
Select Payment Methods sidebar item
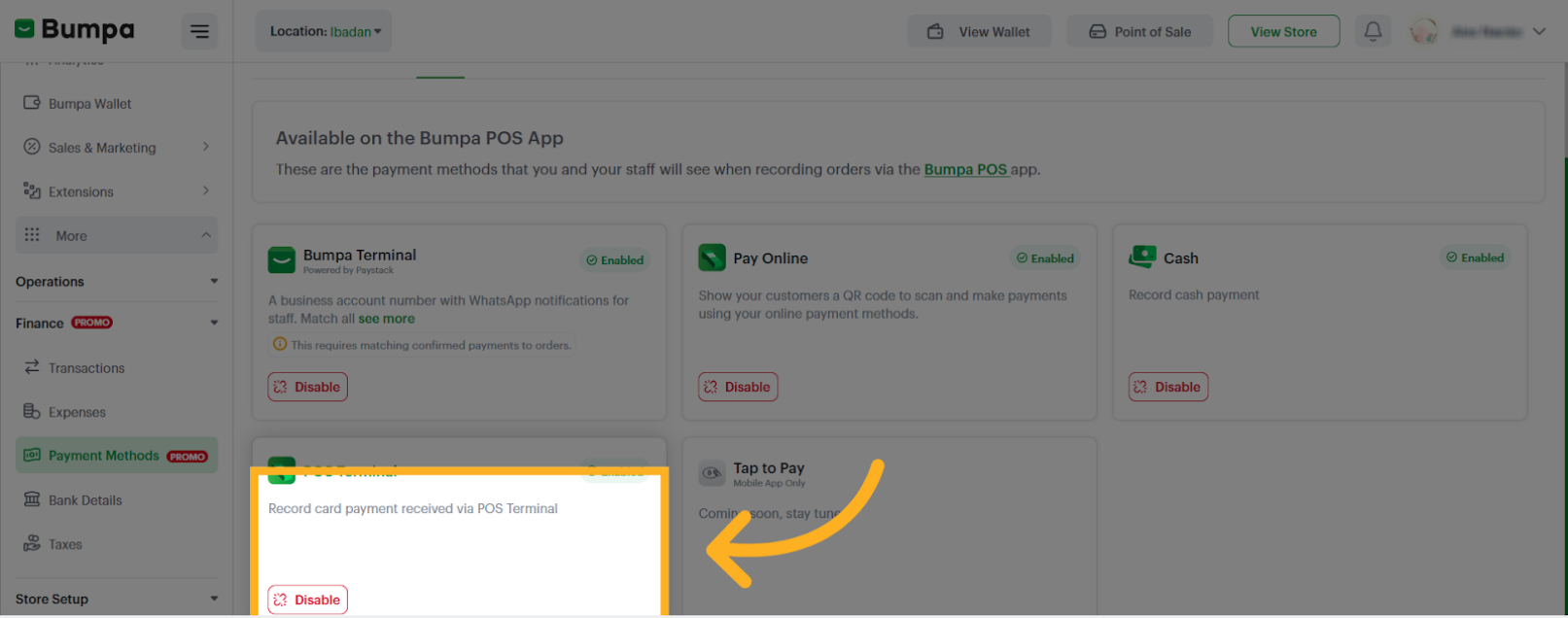click(x=117, y=455)
